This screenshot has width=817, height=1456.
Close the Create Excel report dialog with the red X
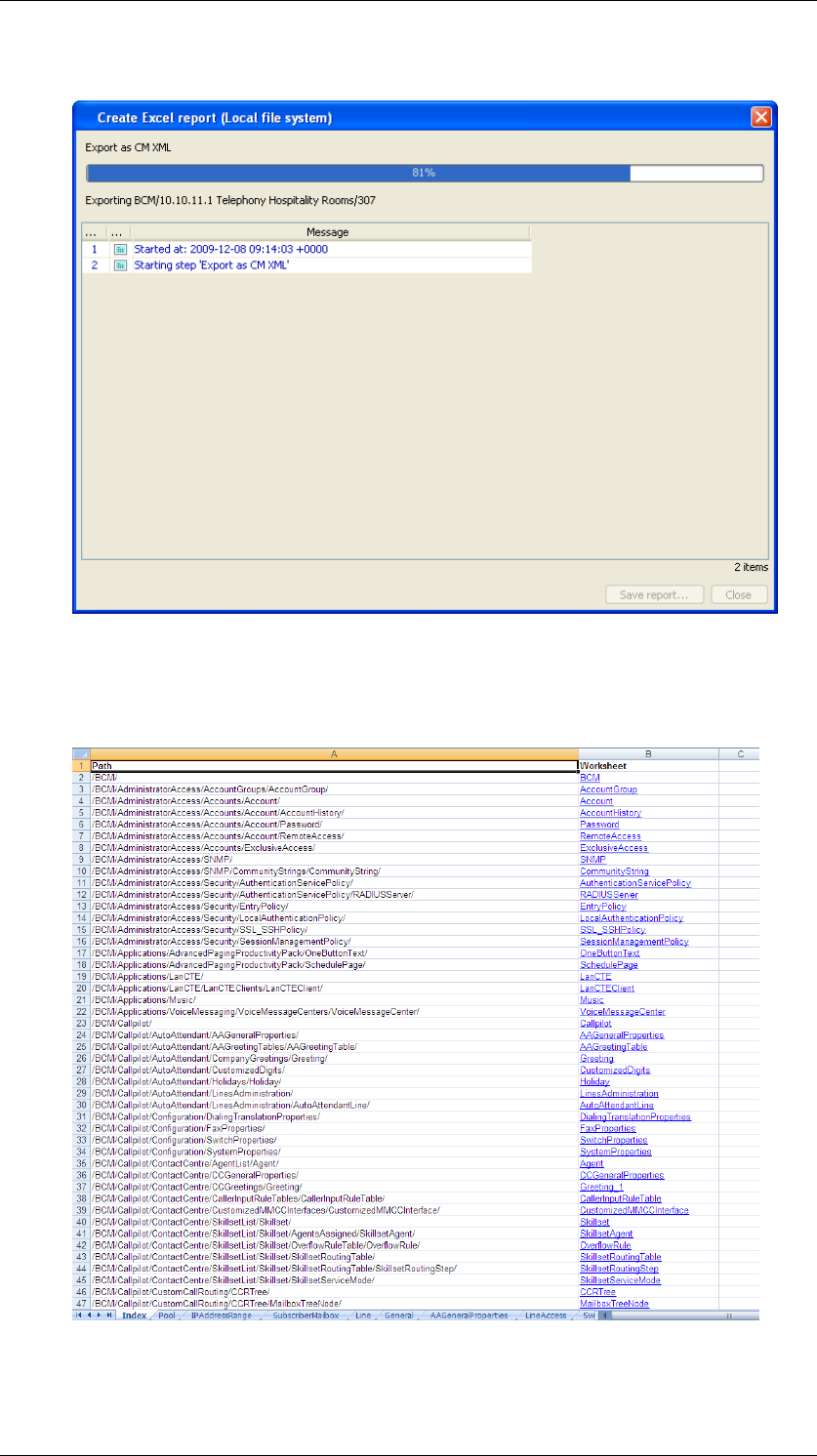pyautogui.click(x=760, y=117)
